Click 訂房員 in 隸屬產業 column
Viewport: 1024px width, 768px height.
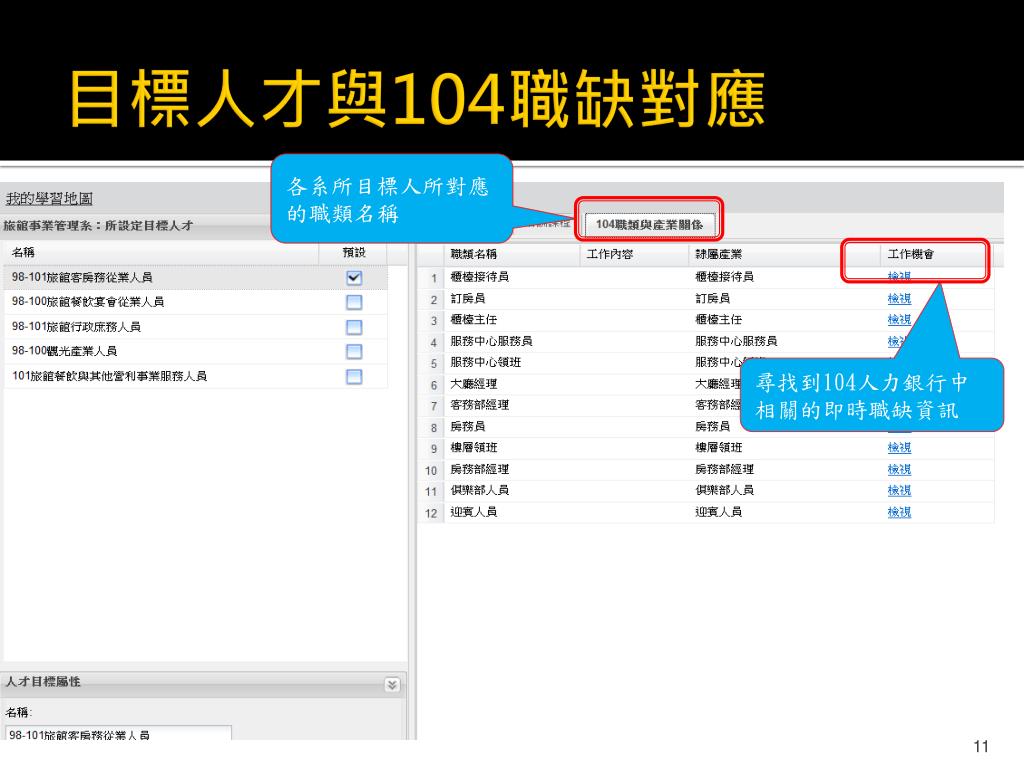712,298
